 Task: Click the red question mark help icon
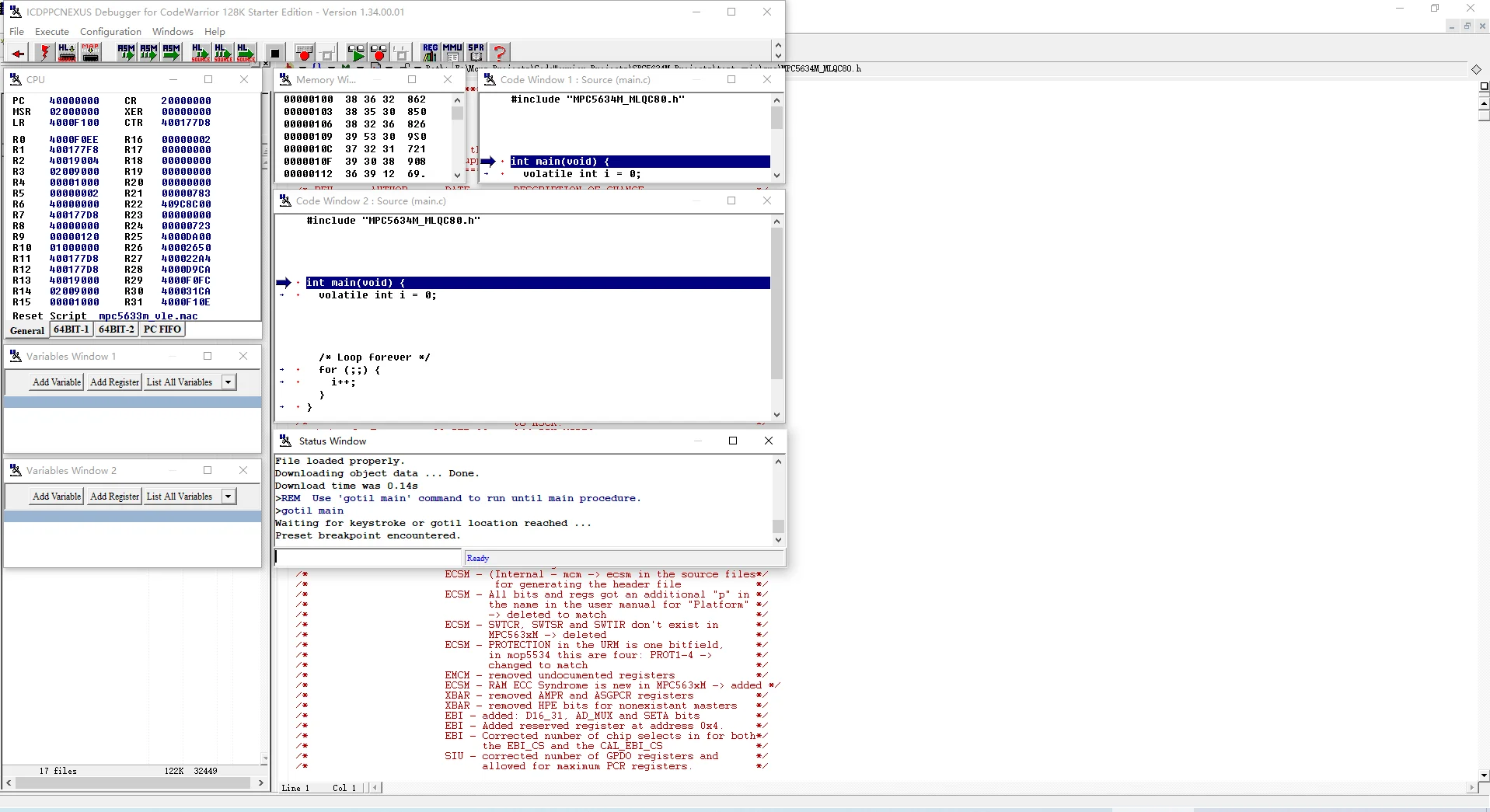tap(500, 53)
